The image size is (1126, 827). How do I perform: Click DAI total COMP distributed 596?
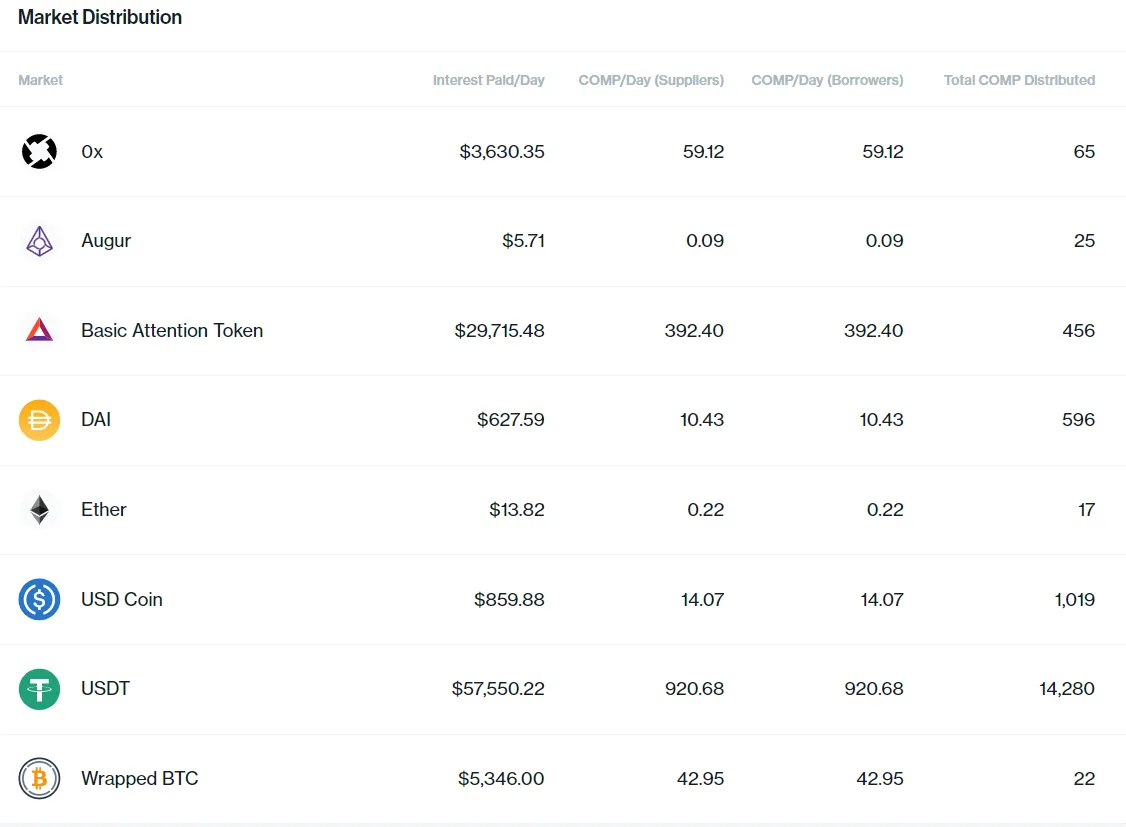click(1079, 419)
